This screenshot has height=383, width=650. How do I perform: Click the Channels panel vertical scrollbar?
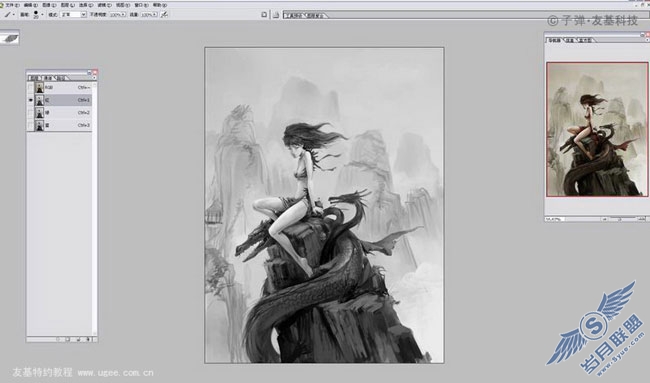coord(95,209)
